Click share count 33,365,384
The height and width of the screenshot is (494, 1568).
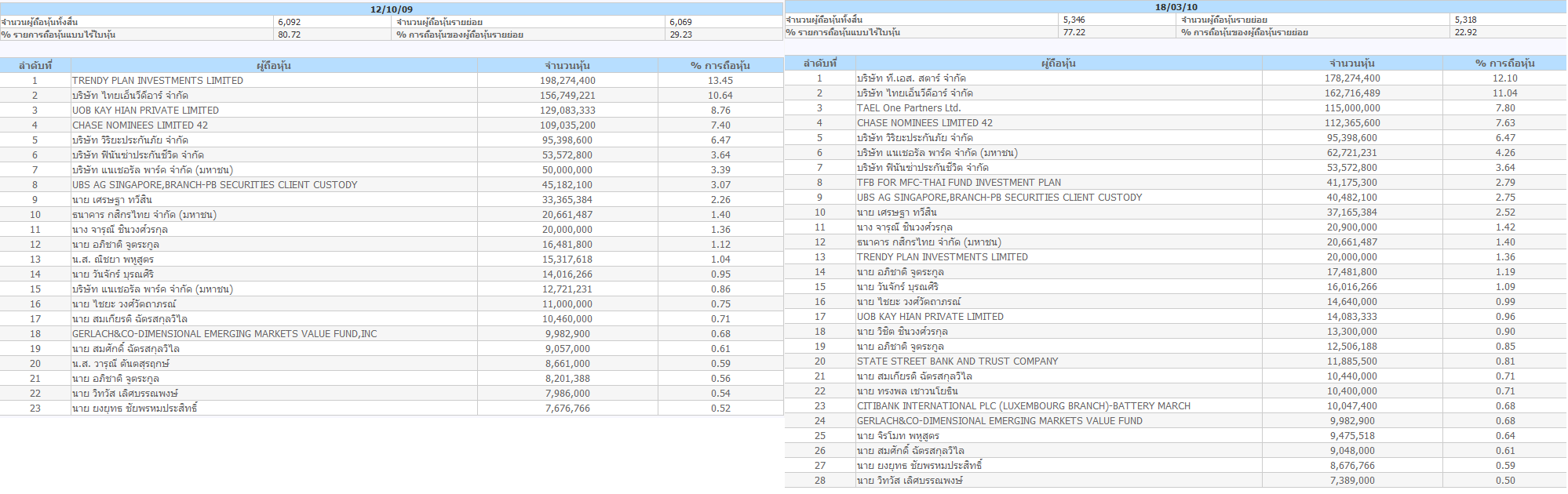coord(567,200)
